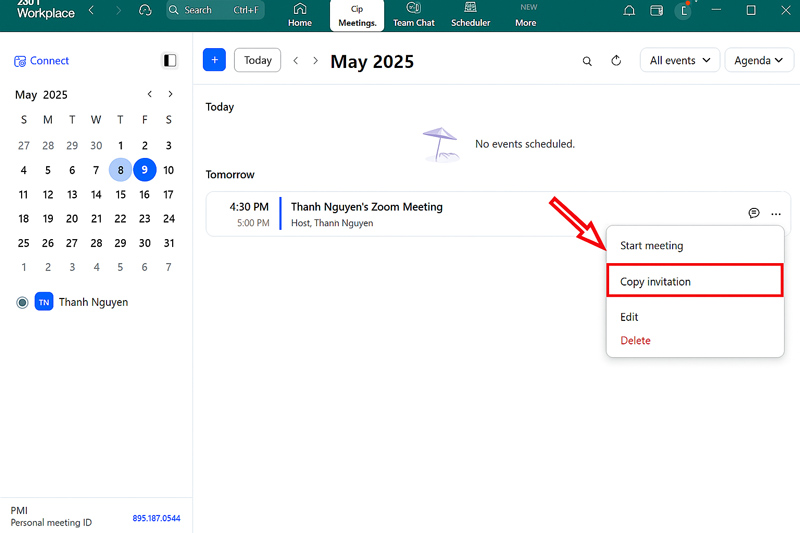Open the Home tab
Viewport: 800px width, 533px height.
(x=299, y=15)
